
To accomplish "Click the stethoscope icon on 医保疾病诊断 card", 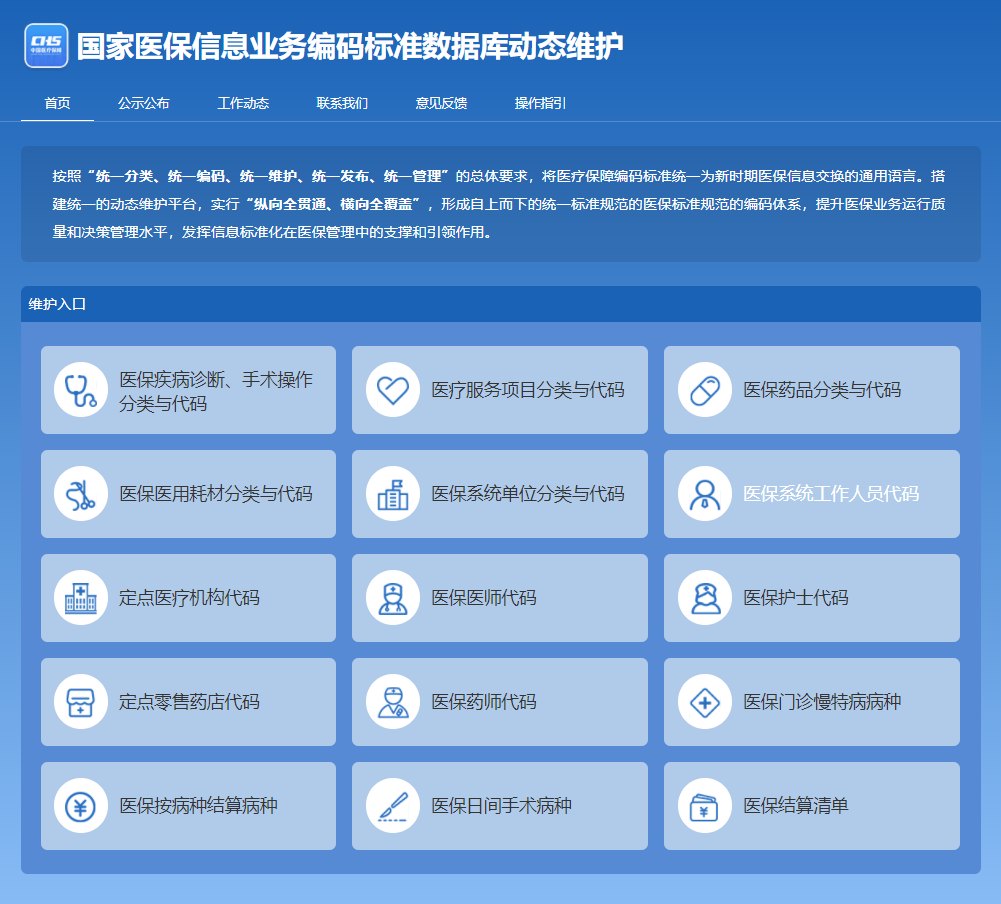I will click(81, 390).
